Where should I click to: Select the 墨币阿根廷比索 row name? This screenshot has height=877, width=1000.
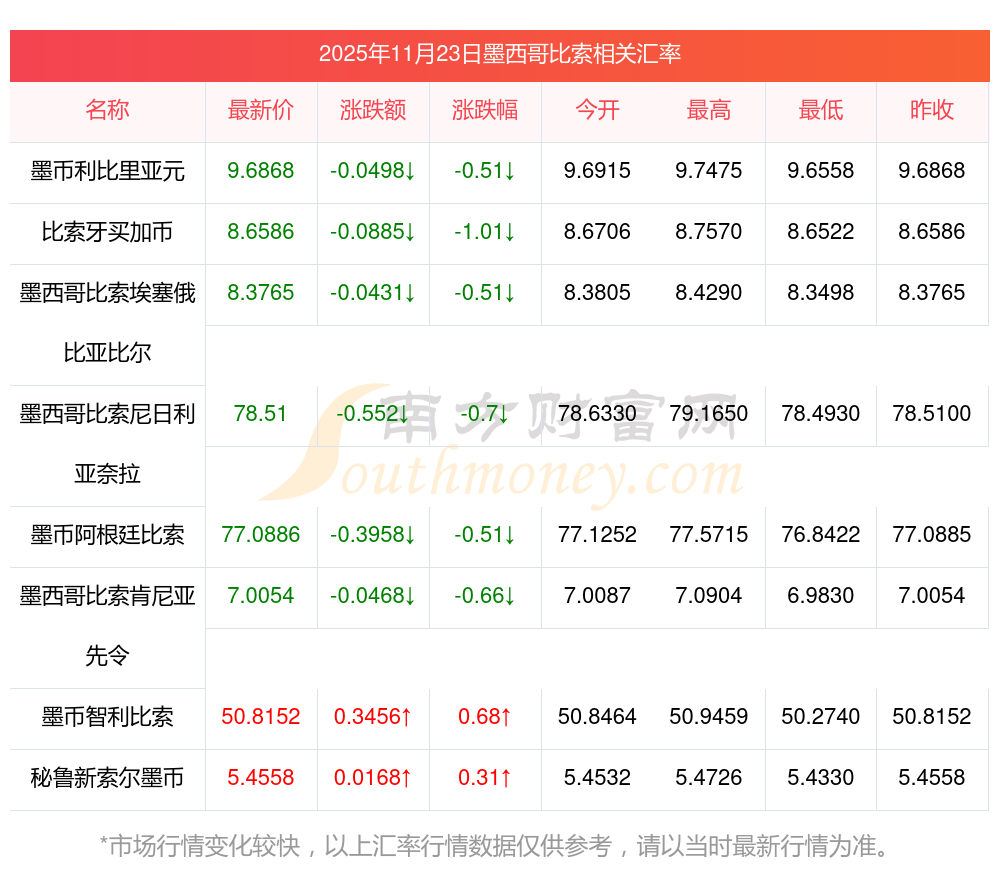click(x=107, y=535)
